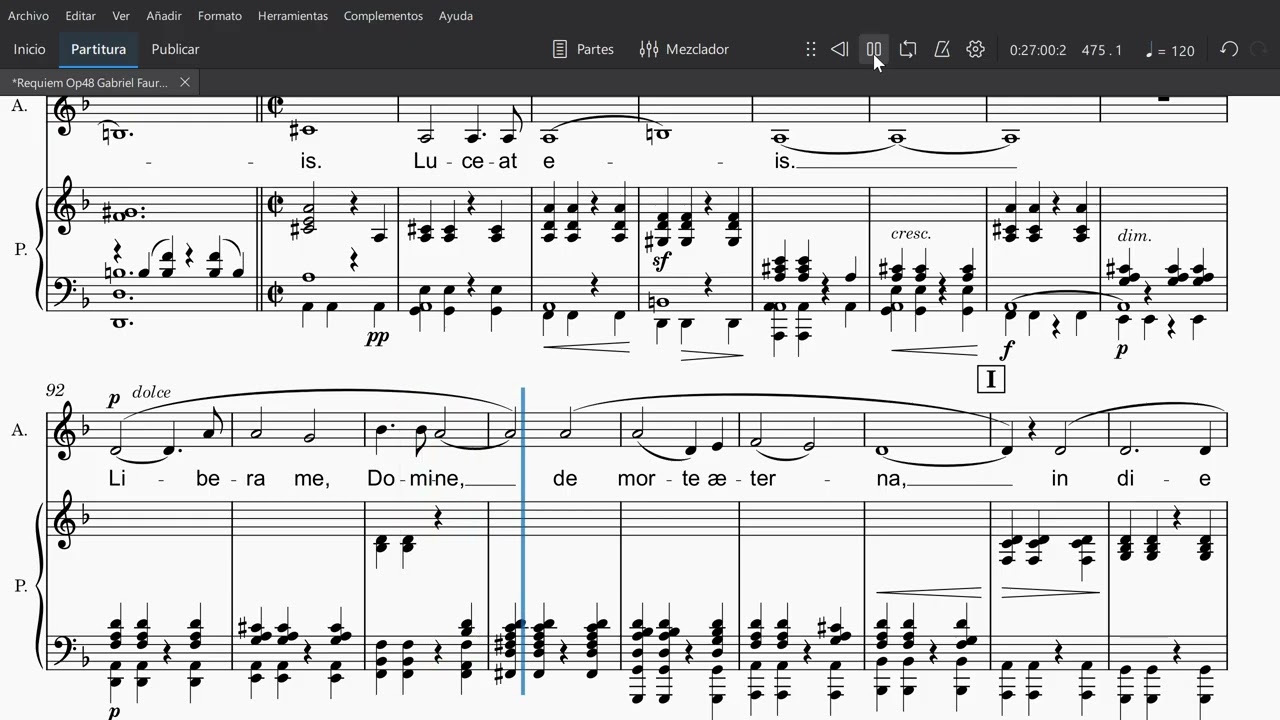Select the pp dynamic below piano staff
The height and width of the screenshot is (720, 1280).
coord(377,337)
